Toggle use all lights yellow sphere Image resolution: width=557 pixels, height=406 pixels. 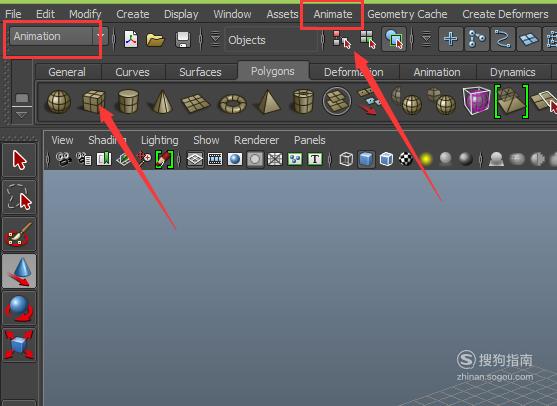[x=426, y=159]
